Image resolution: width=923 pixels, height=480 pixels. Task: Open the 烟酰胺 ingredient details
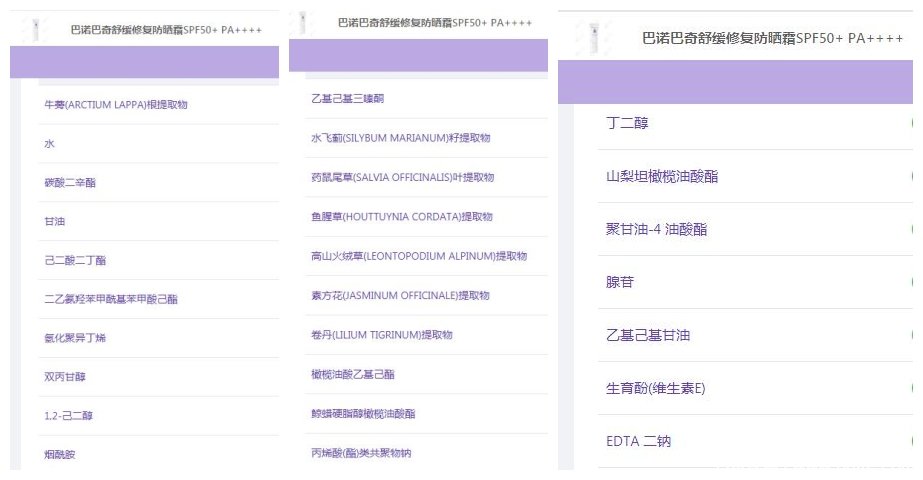click(60, 454)
